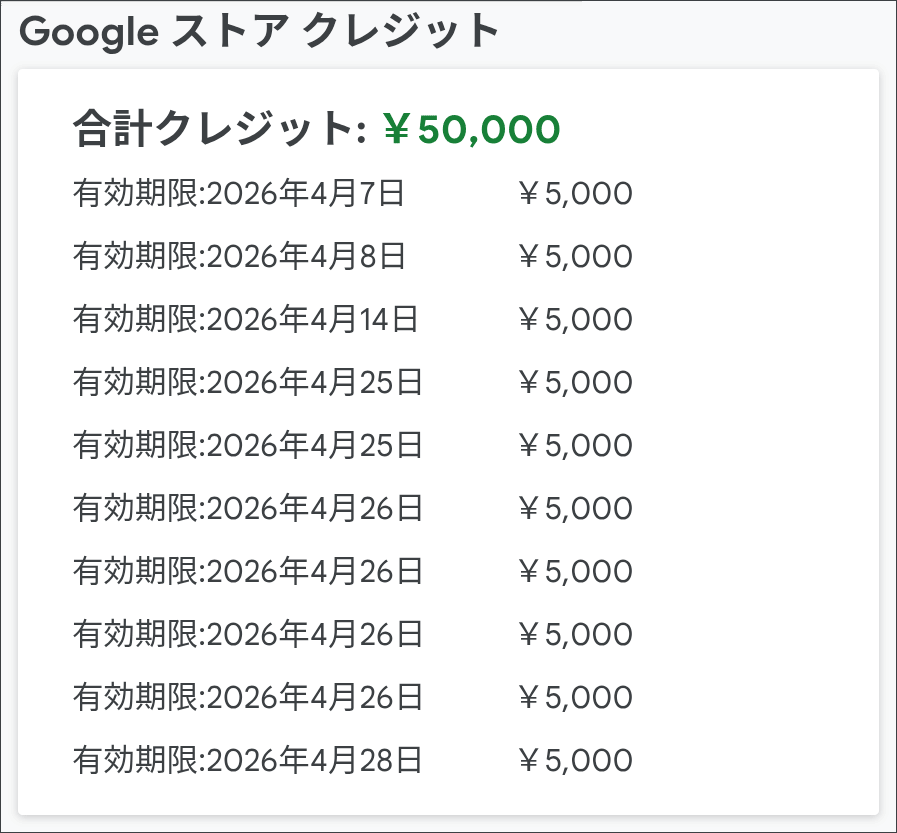Select the first 2026年4月26日 expiry entry
Screen dimensions: 897x833
(248, 508)
